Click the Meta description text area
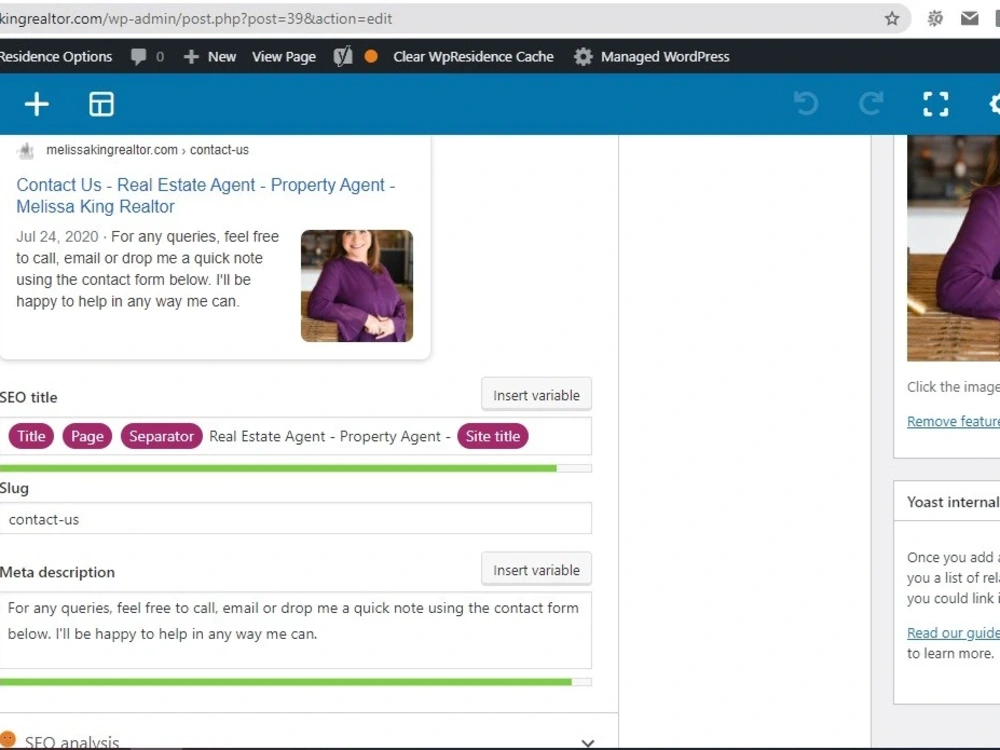 pyautogui.click(x=295, y=630)
